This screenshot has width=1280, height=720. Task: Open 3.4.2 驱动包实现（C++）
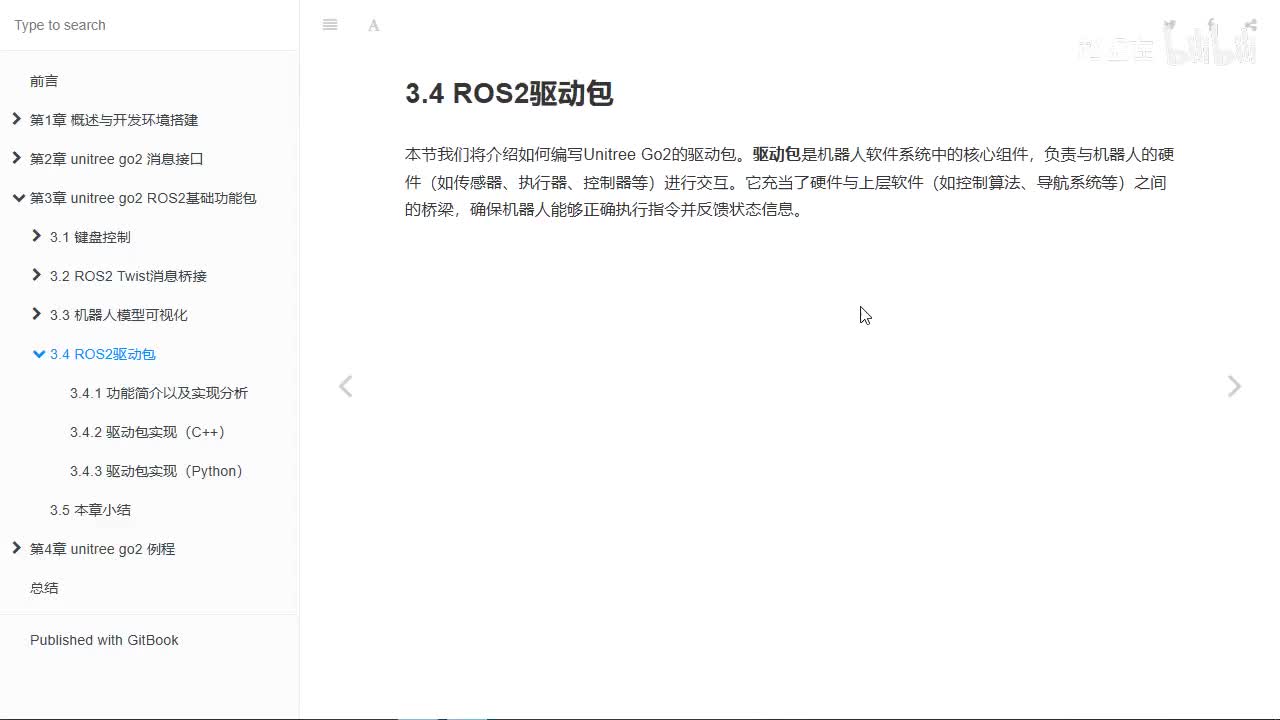pyautogui.click(x=149, y=432)
